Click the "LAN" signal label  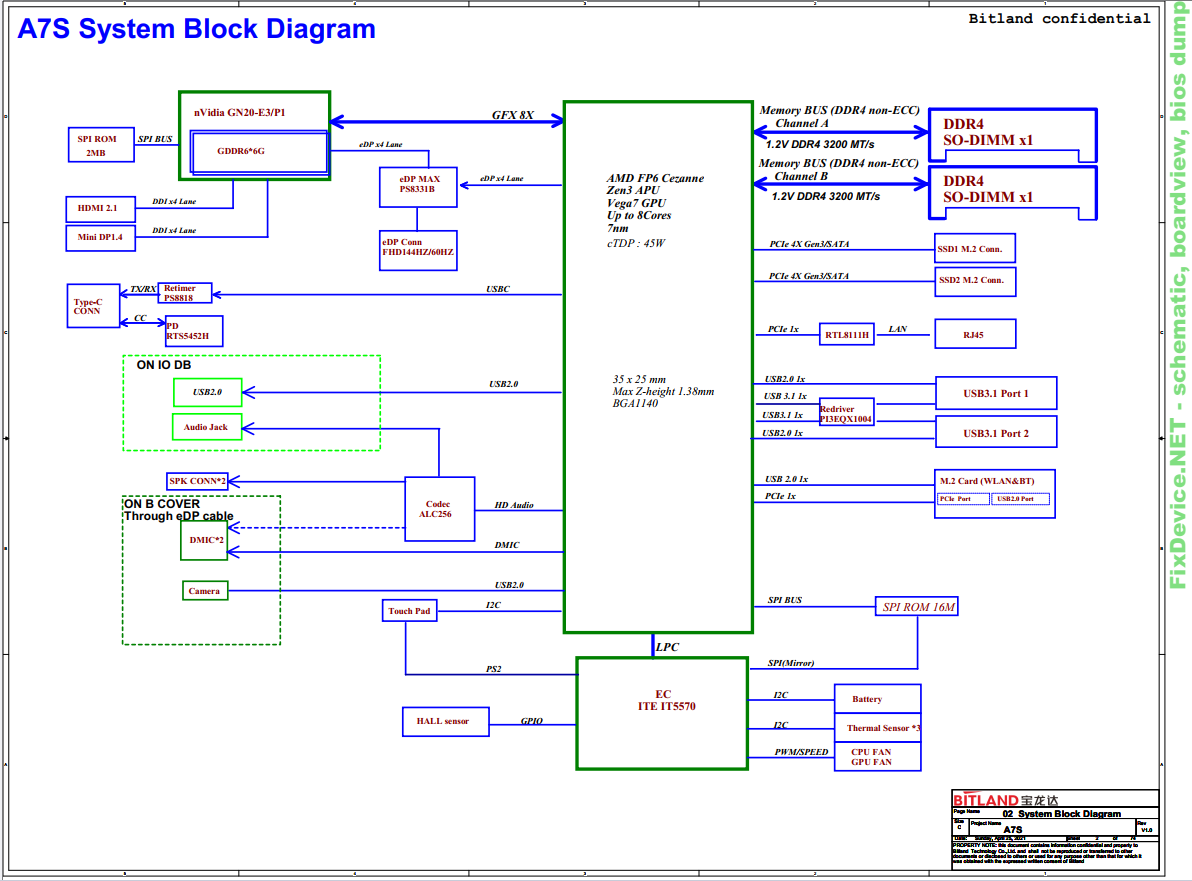(898, 329)
